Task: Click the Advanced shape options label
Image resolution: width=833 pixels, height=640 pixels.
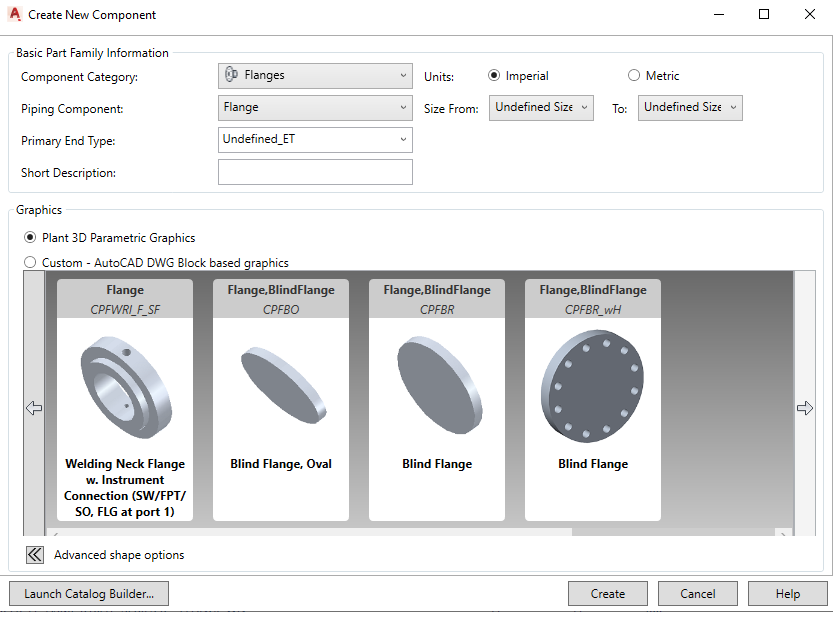Action: click(119, 555)
